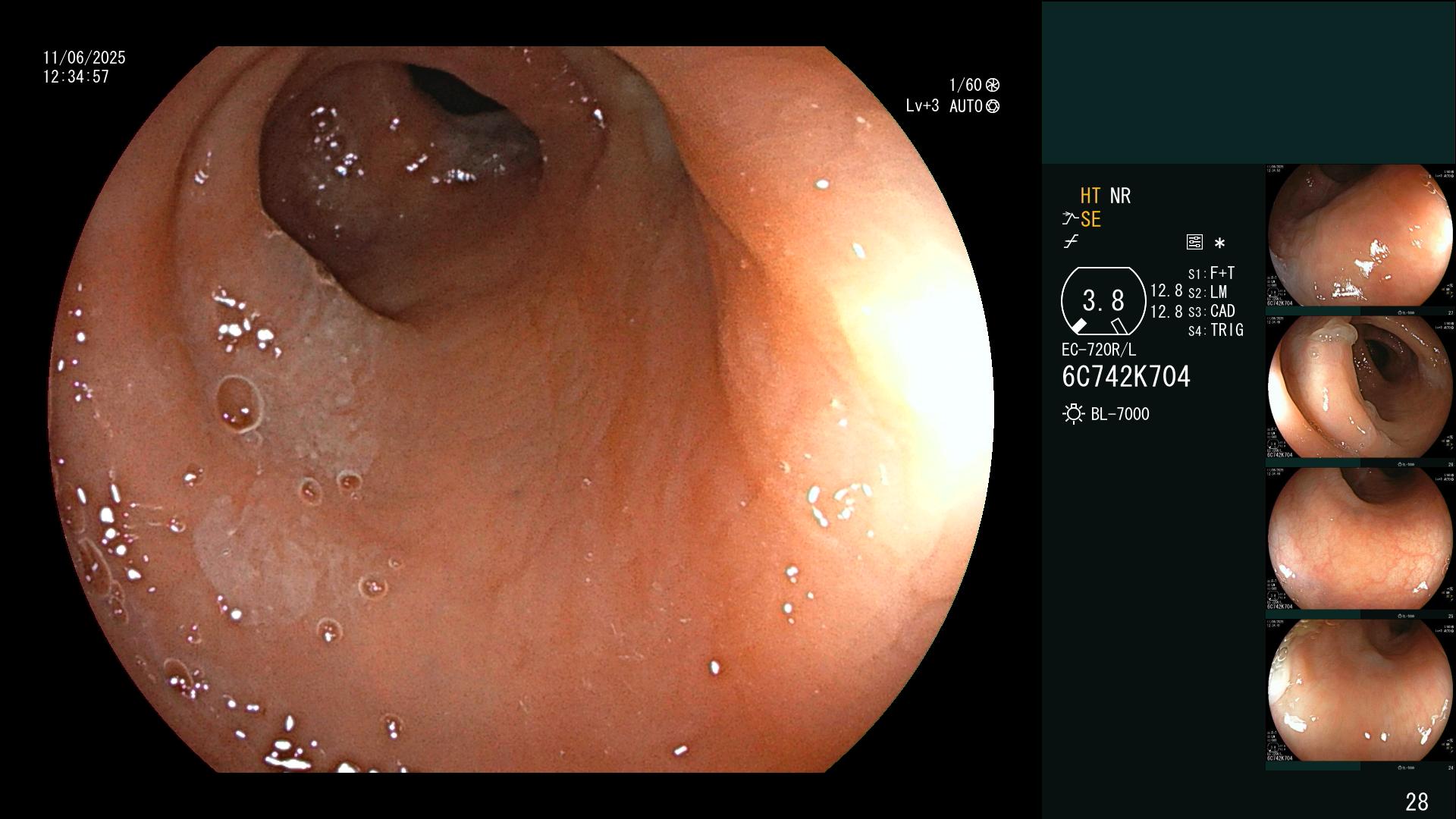Open captured thumbnail number 26
The width and height of the screenshot is (1456, 819).
pyautogui.click(x=1360, y=388)
